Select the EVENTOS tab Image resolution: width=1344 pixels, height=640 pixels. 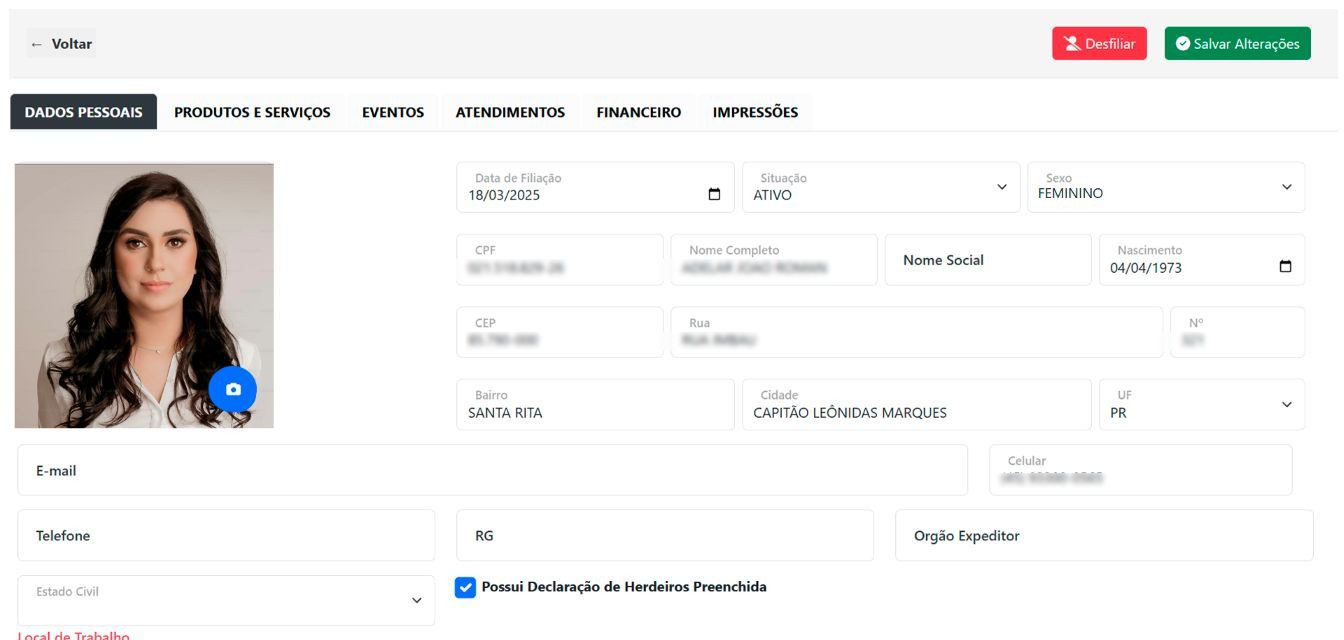coord(394,112)
